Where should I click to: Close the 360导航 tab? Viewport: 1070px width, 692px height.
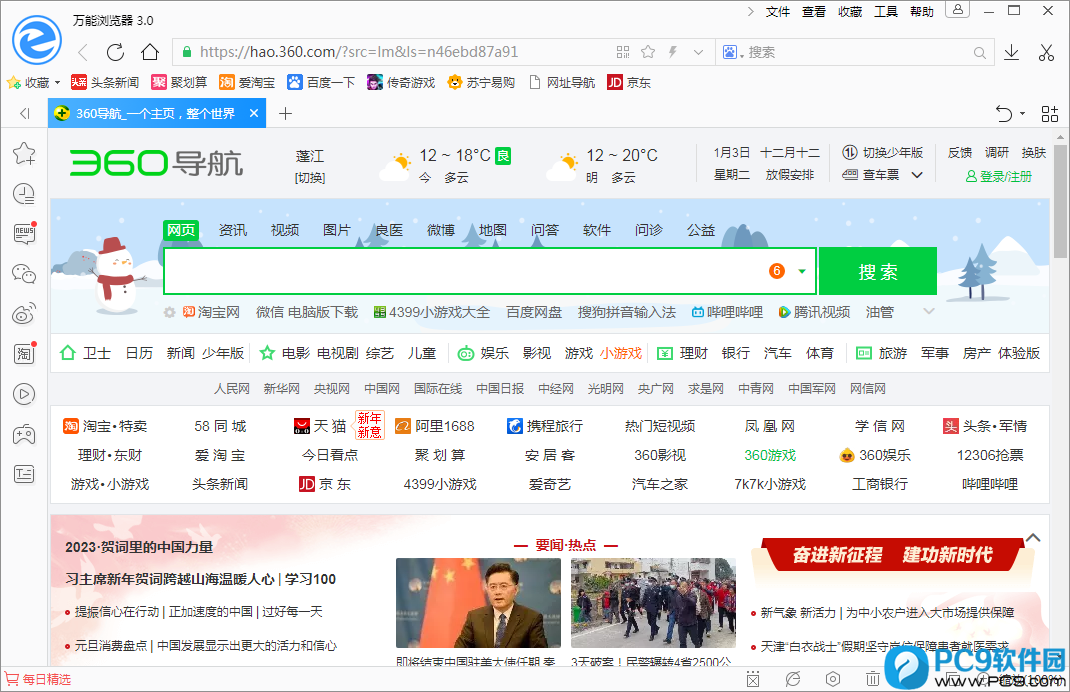click(x=254, y=113)
